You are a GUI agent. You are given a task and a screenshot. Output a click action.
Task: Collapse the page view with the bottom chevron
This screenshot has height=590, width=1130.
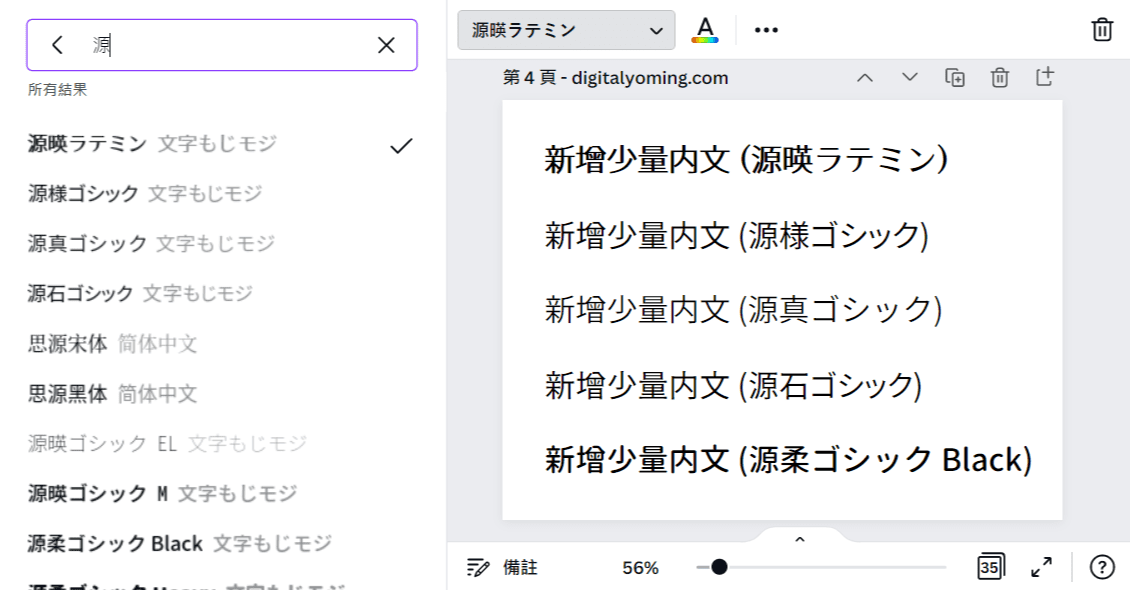799,538
